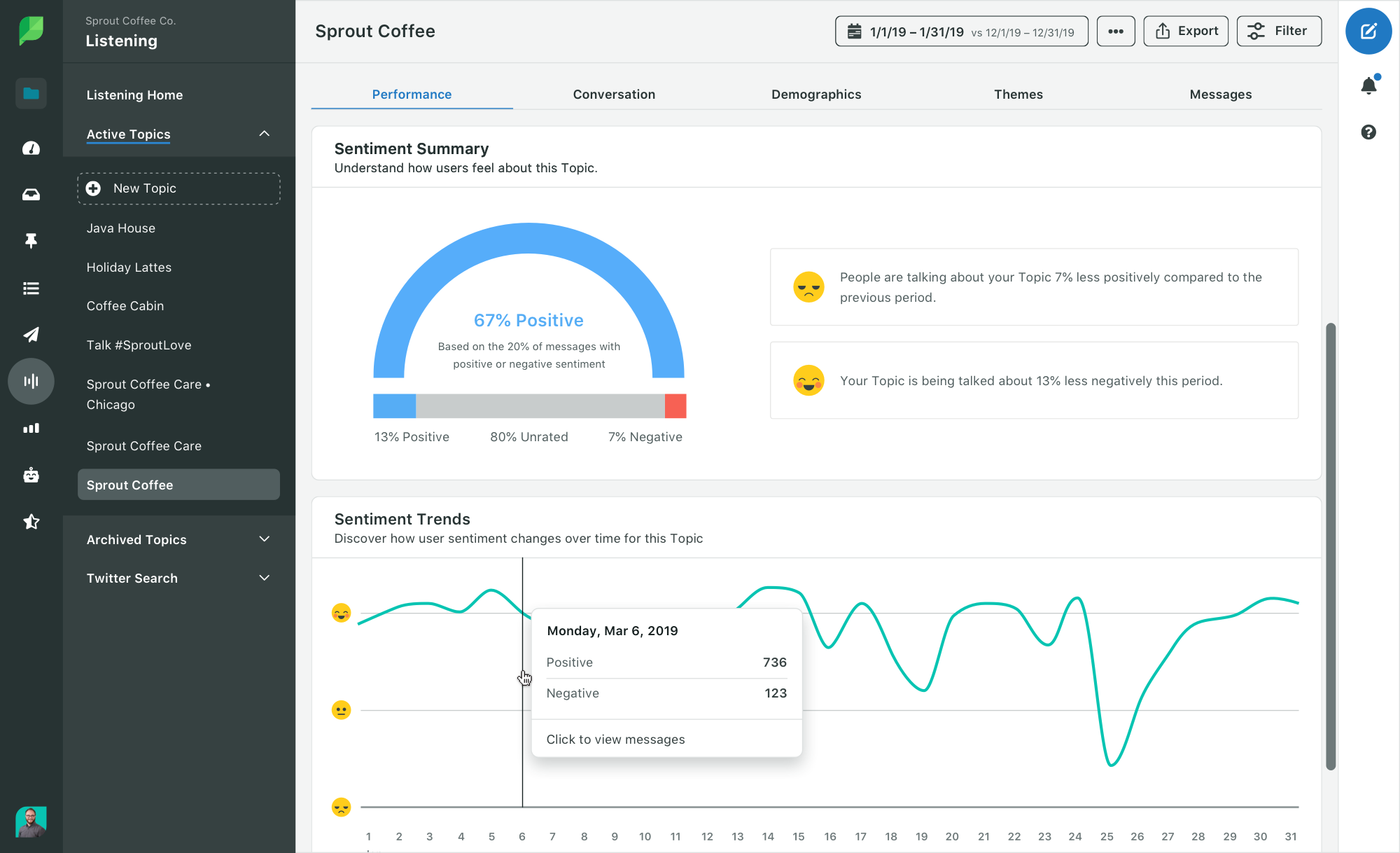Switch to the Demographics tab

(816, 95)
